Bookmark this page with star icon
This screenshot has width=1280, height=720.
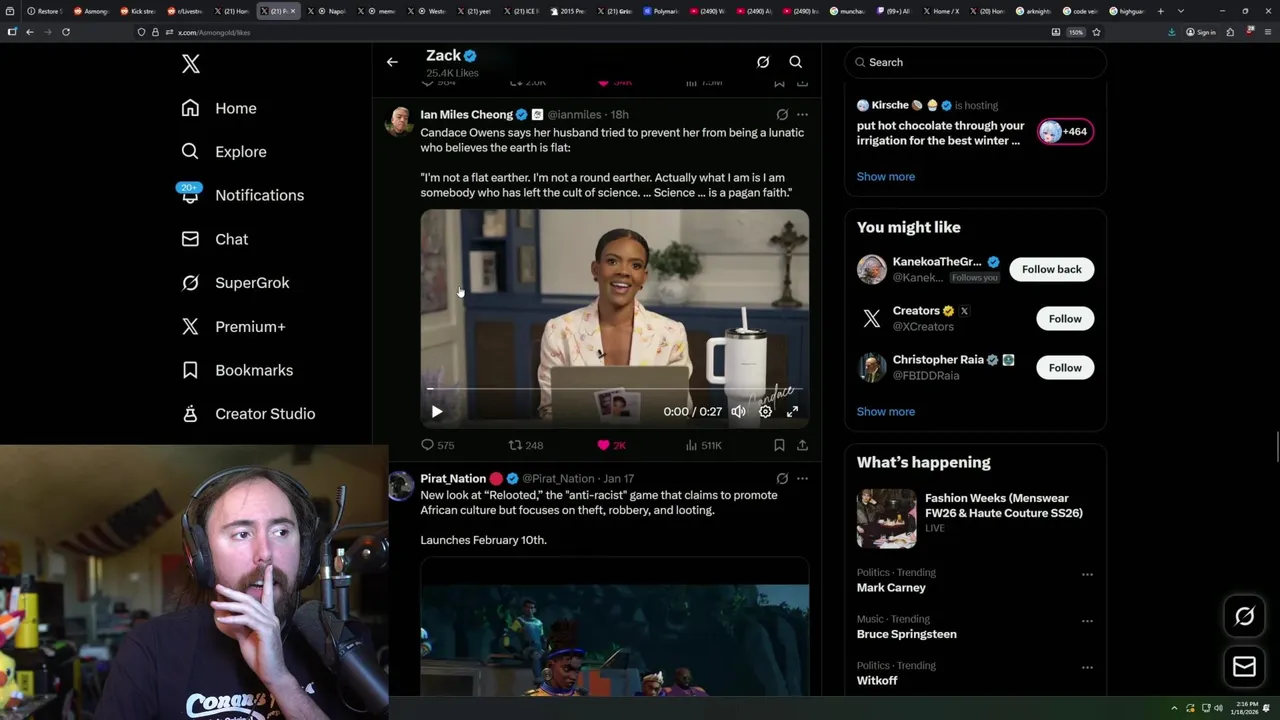point(1096,32)
